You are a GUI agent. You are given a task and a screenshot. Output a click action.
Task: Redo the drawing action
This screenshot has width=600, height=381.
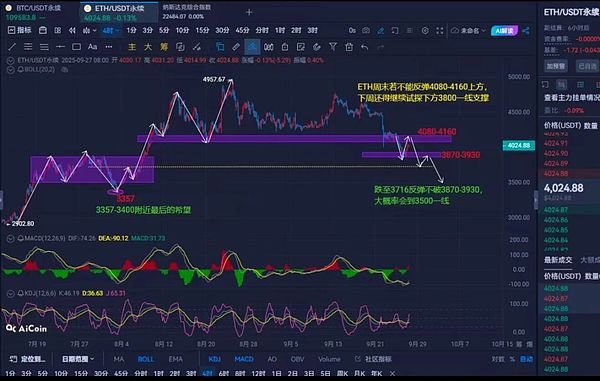pyautogui.click(x=380, y=47)
